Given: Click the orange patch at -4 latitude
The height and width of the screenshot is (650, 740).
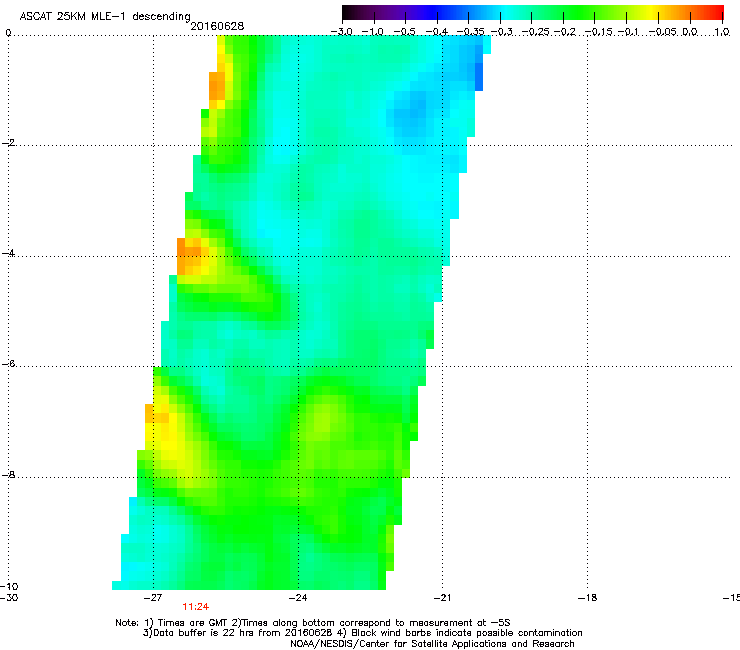Looking at the screenshot, I should click(x=189, y=256).
